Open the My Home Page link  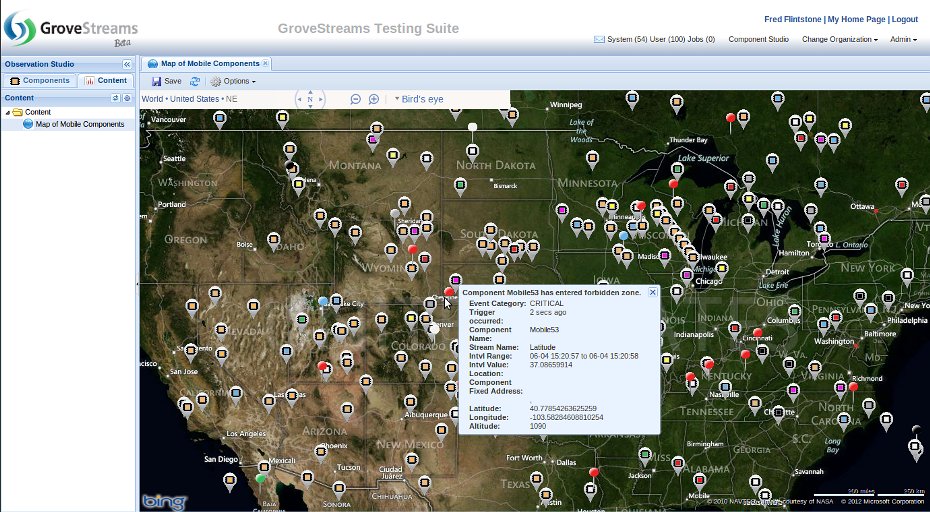pyautogui.click(x=856, y=20)
